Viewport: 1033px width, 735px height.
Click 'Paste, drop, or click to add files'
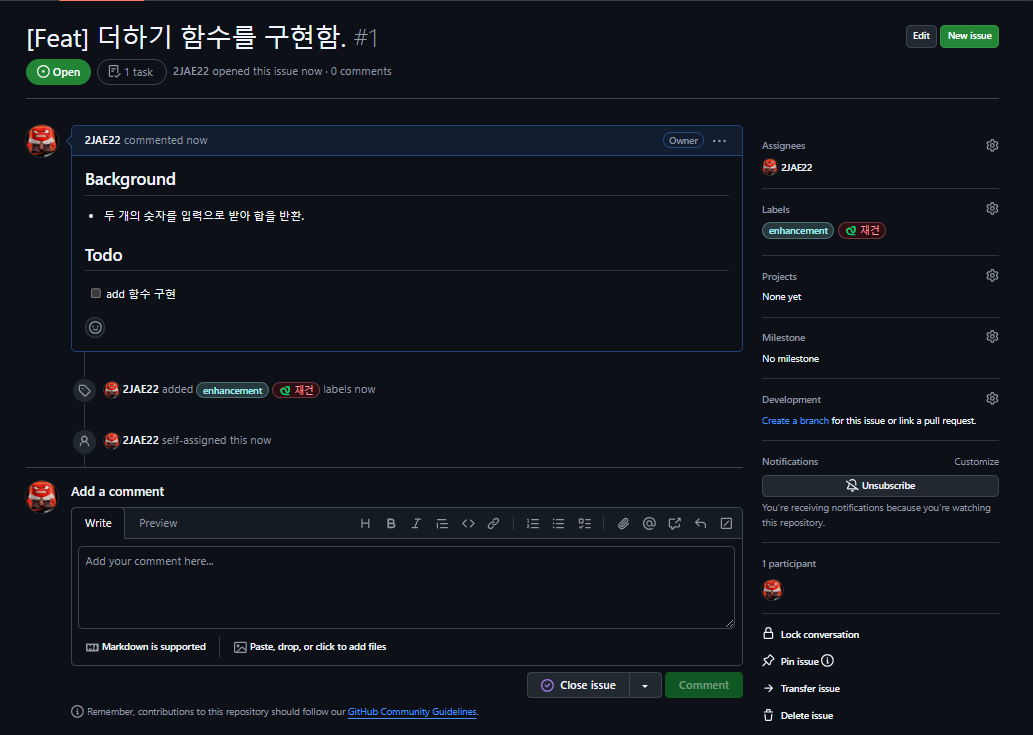coord(310,647)
